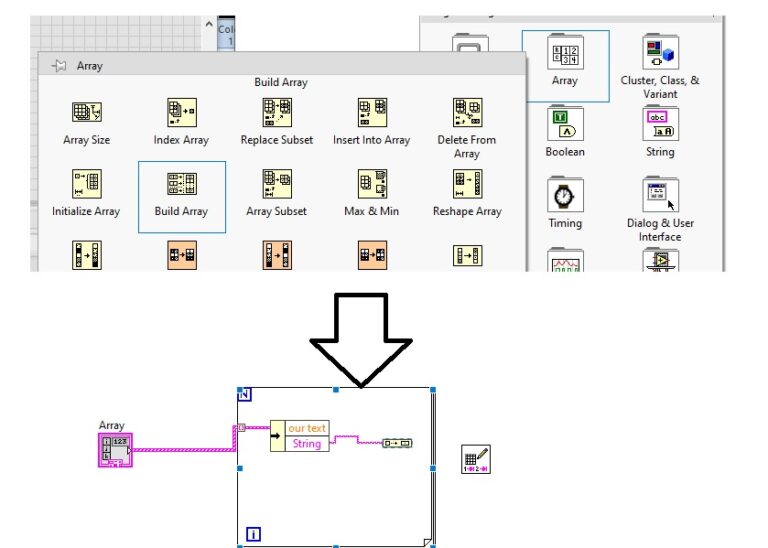This screenshot has width=768, height=548.
Task: Select the Initialize Array function
Action: (87, 184)
